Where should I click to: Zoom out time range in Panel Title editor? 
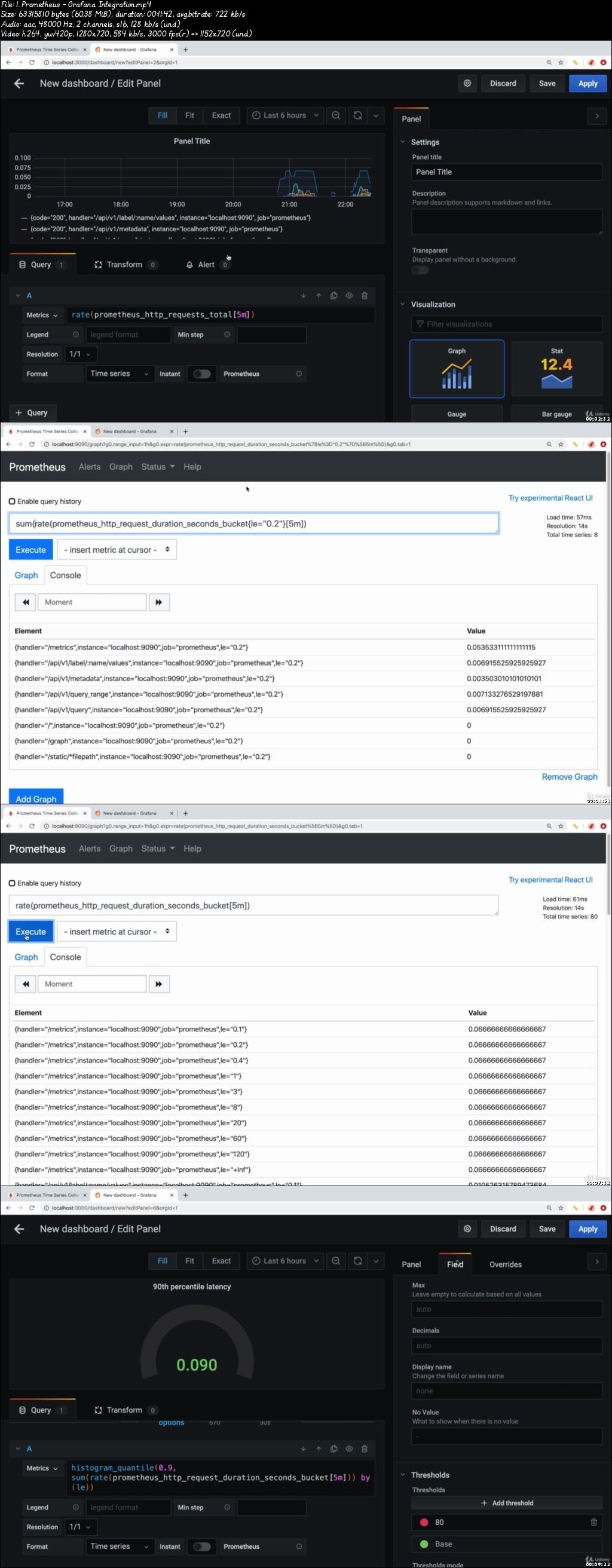point(335,115)
